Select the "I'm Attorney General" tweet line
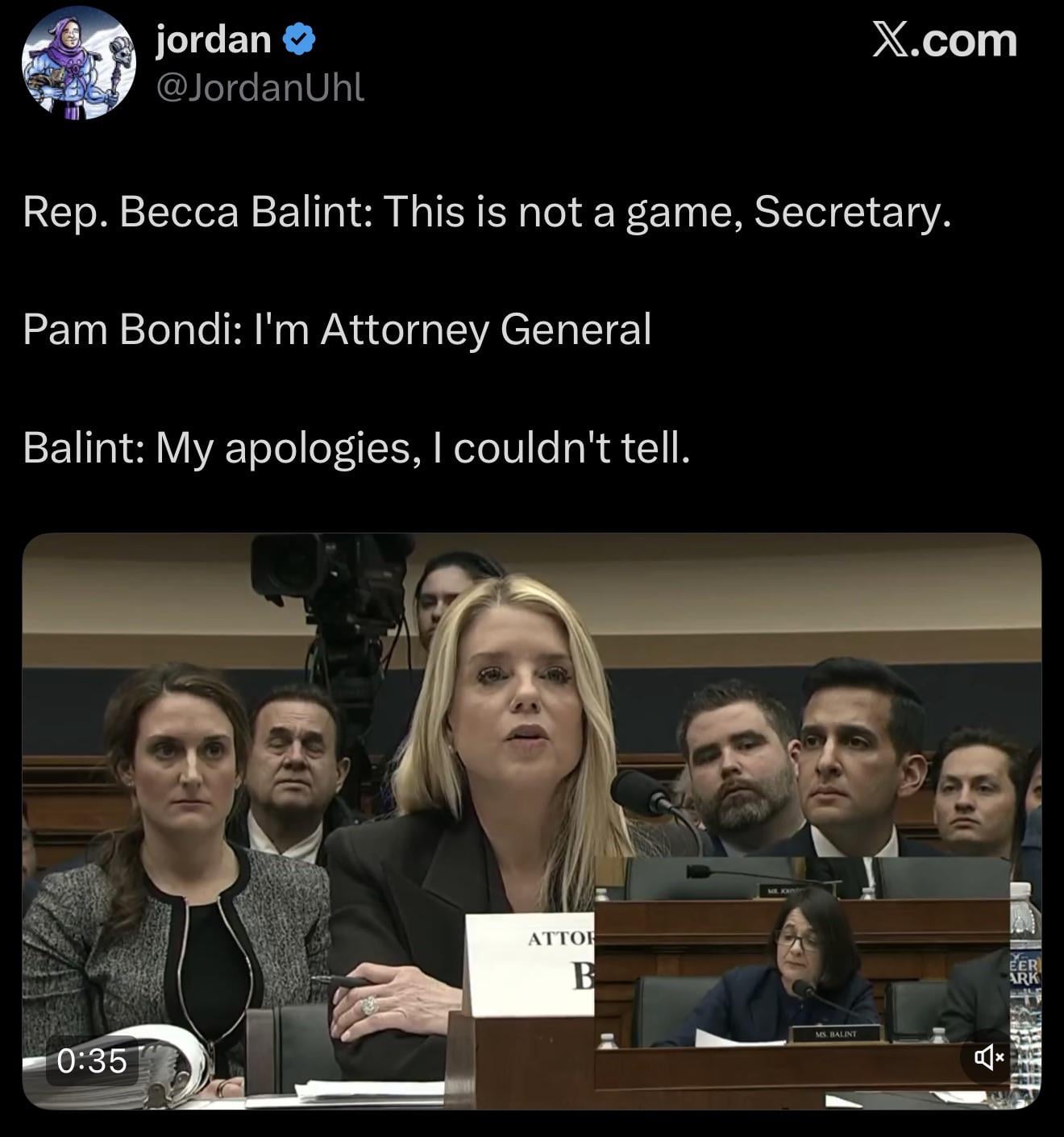The image size is (1064, 1137). [337, 330]
